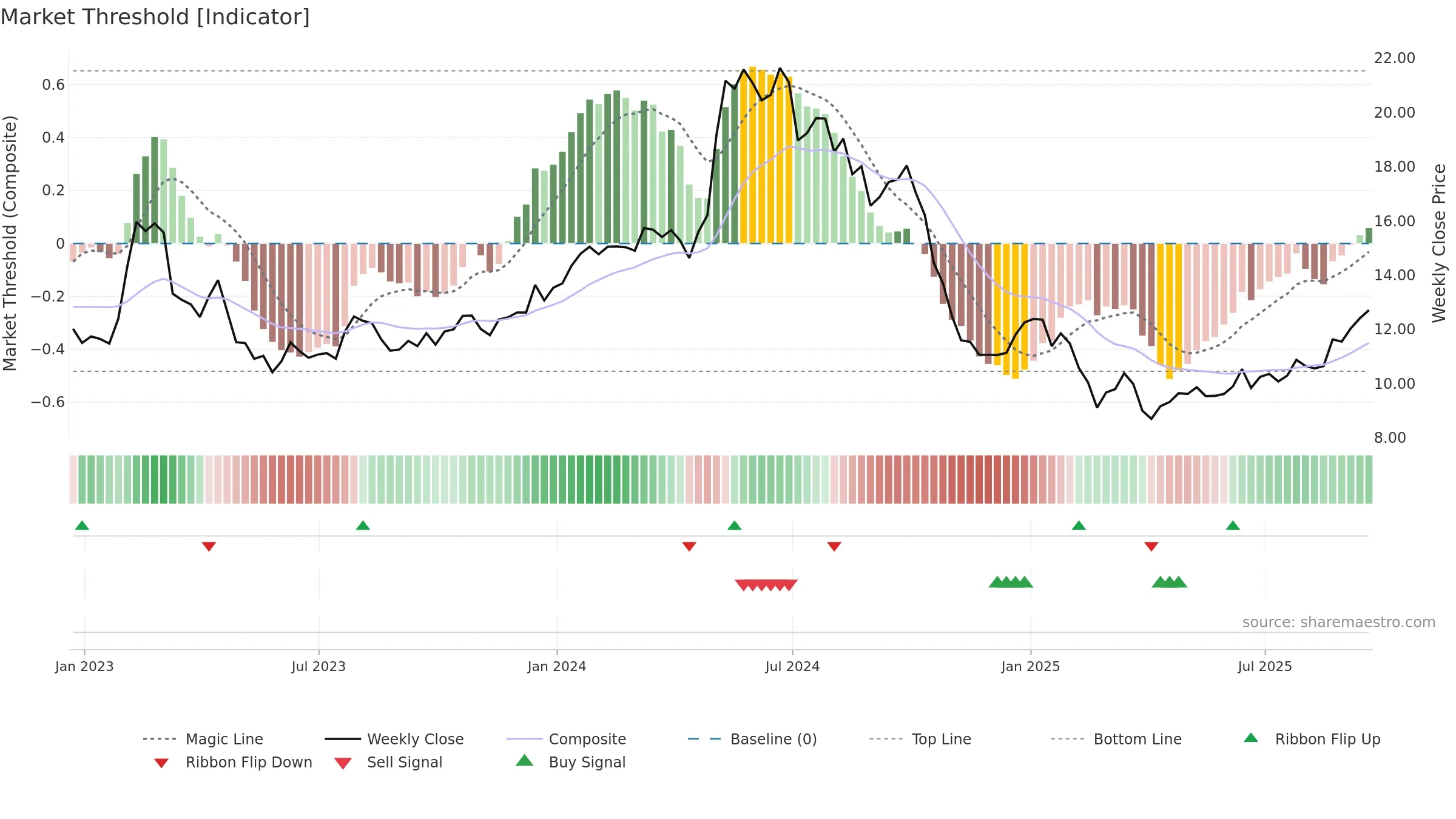
Task: Click the 0 baseline left axis label
Action: coord(60,243)
